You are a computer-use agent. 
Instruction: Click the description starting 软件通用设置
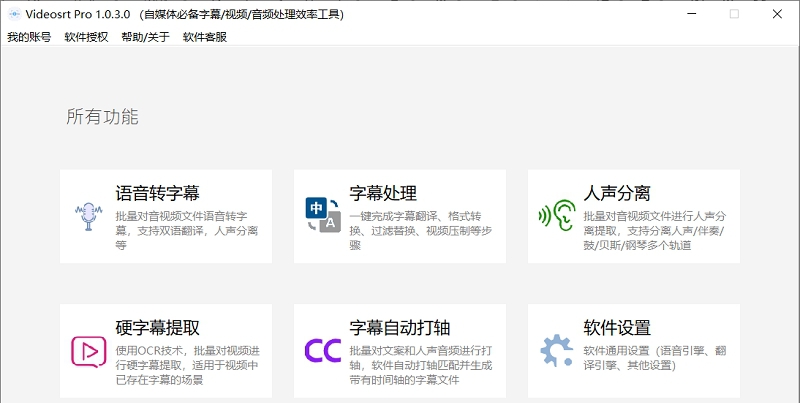(655, 358)
